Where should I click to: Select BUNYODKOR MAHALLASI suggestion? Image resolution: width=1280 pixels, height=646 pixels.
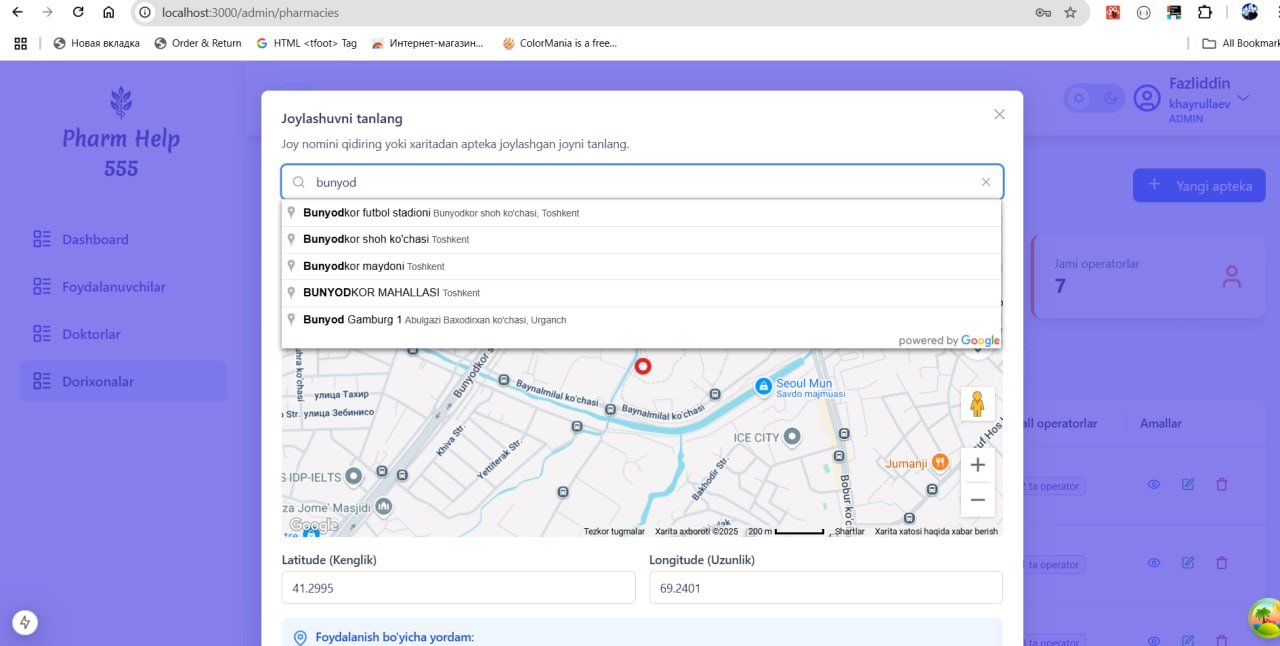point(641,293)
